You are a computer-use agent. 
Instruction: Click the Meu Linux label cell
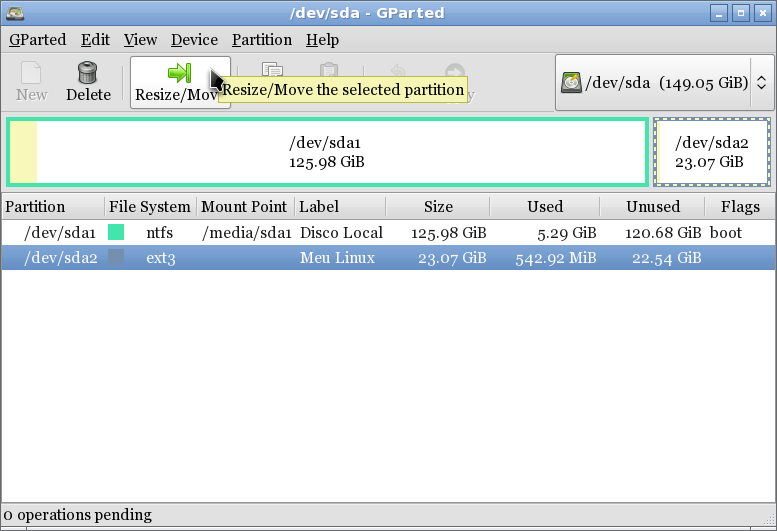[337, 258]
